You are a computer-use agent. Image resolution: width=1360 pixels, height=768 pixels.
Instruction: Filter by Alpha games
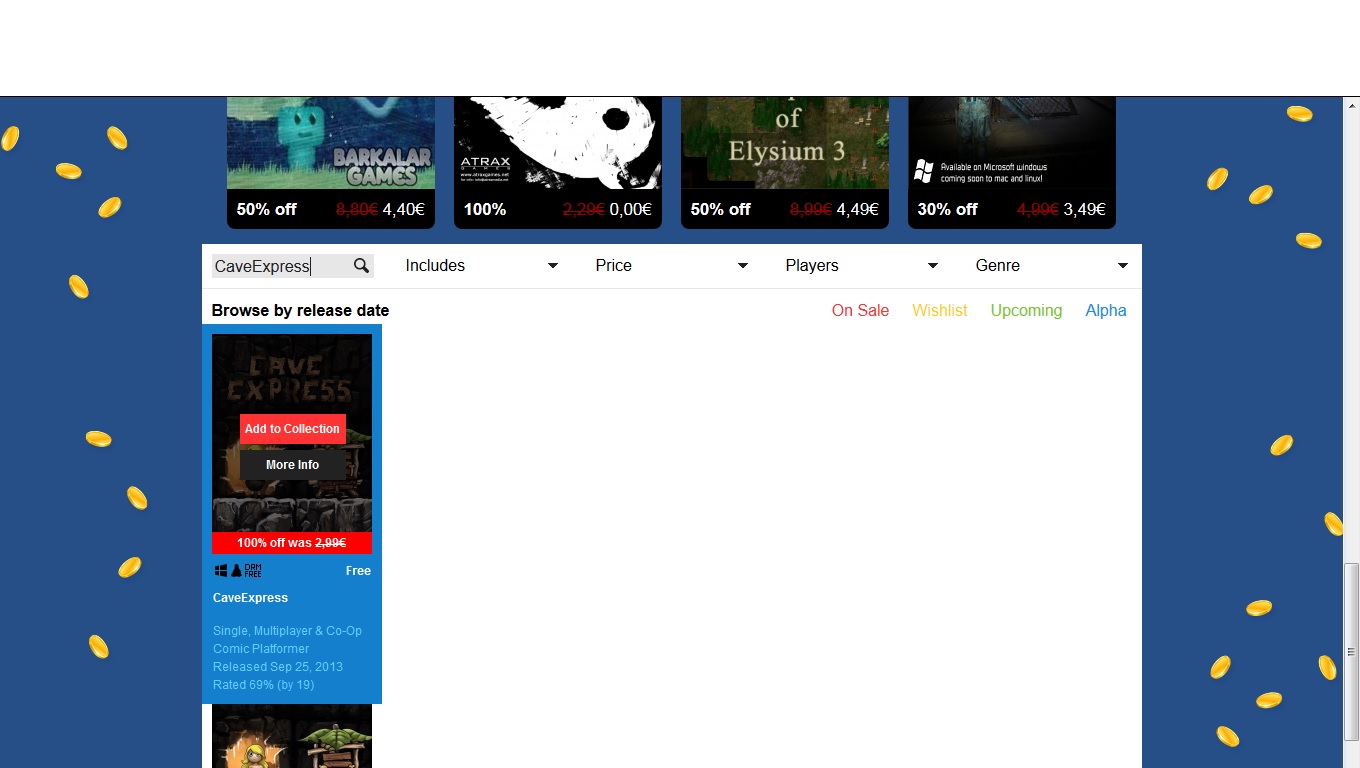click(x=1106, y=310)
